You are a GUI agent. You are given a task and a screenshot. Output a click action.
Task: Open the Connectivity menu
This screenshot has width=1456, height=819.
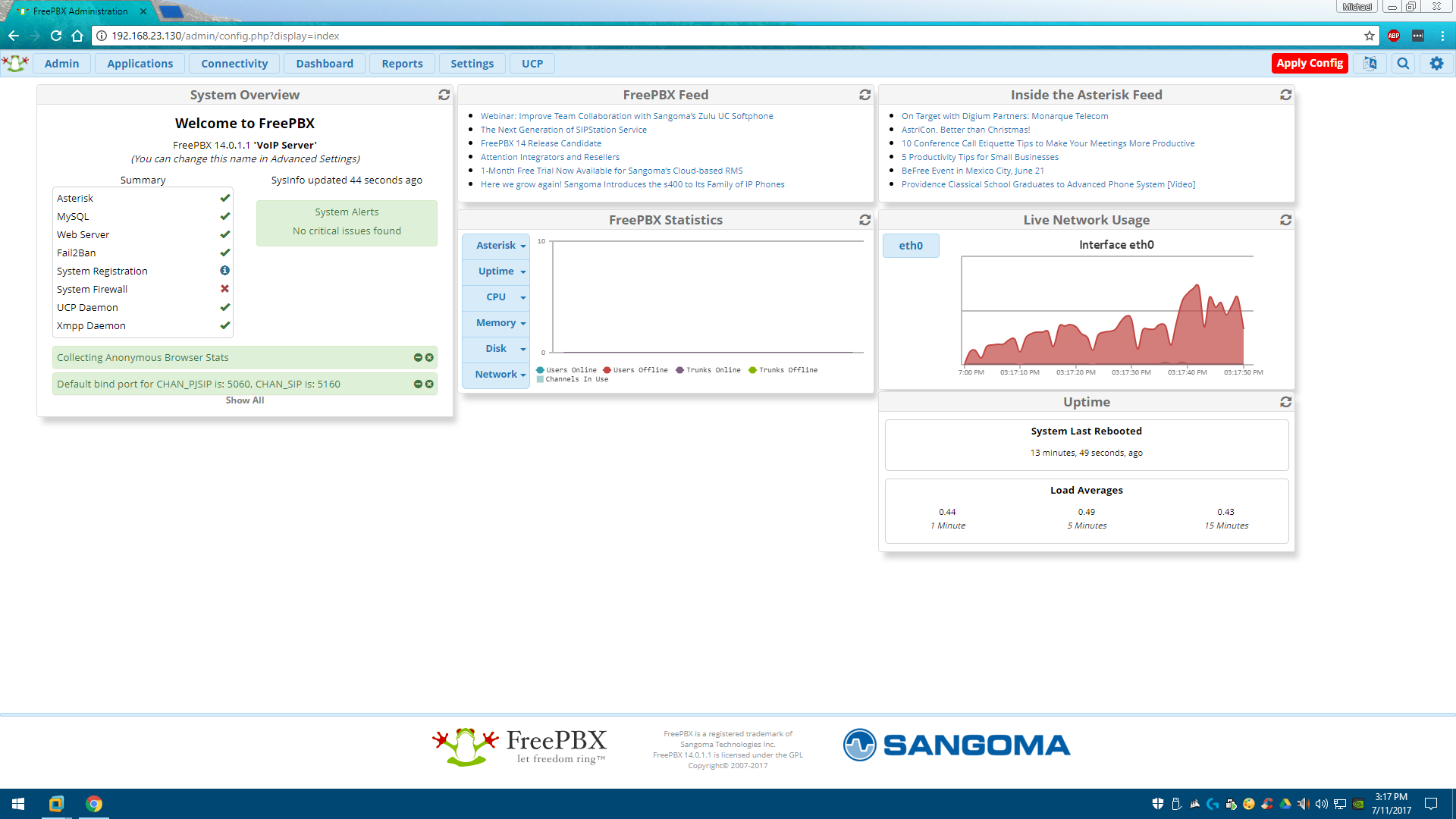coord(234,64)
